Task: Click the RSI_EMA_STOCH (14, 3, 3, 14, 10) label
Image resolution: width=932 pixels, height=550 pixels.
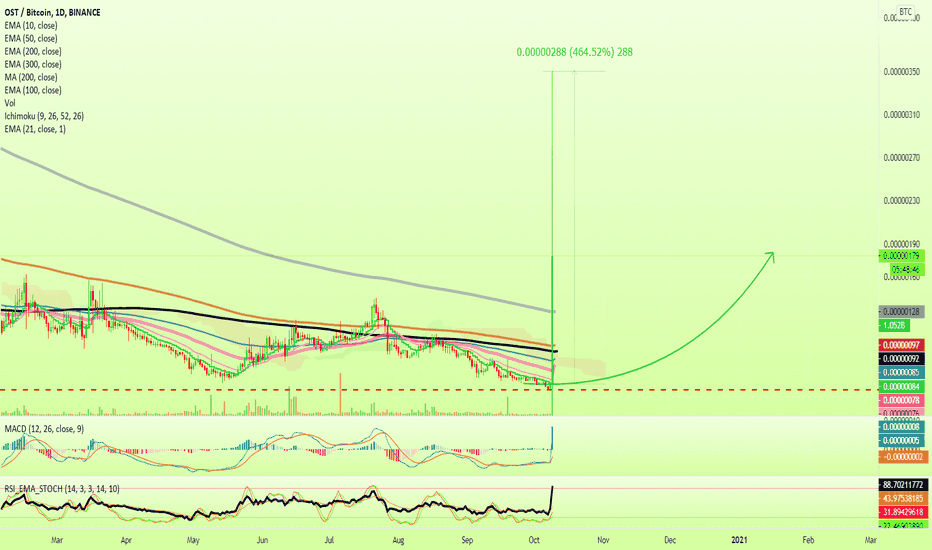Action: pyautogui.click(x=62, y=489)
